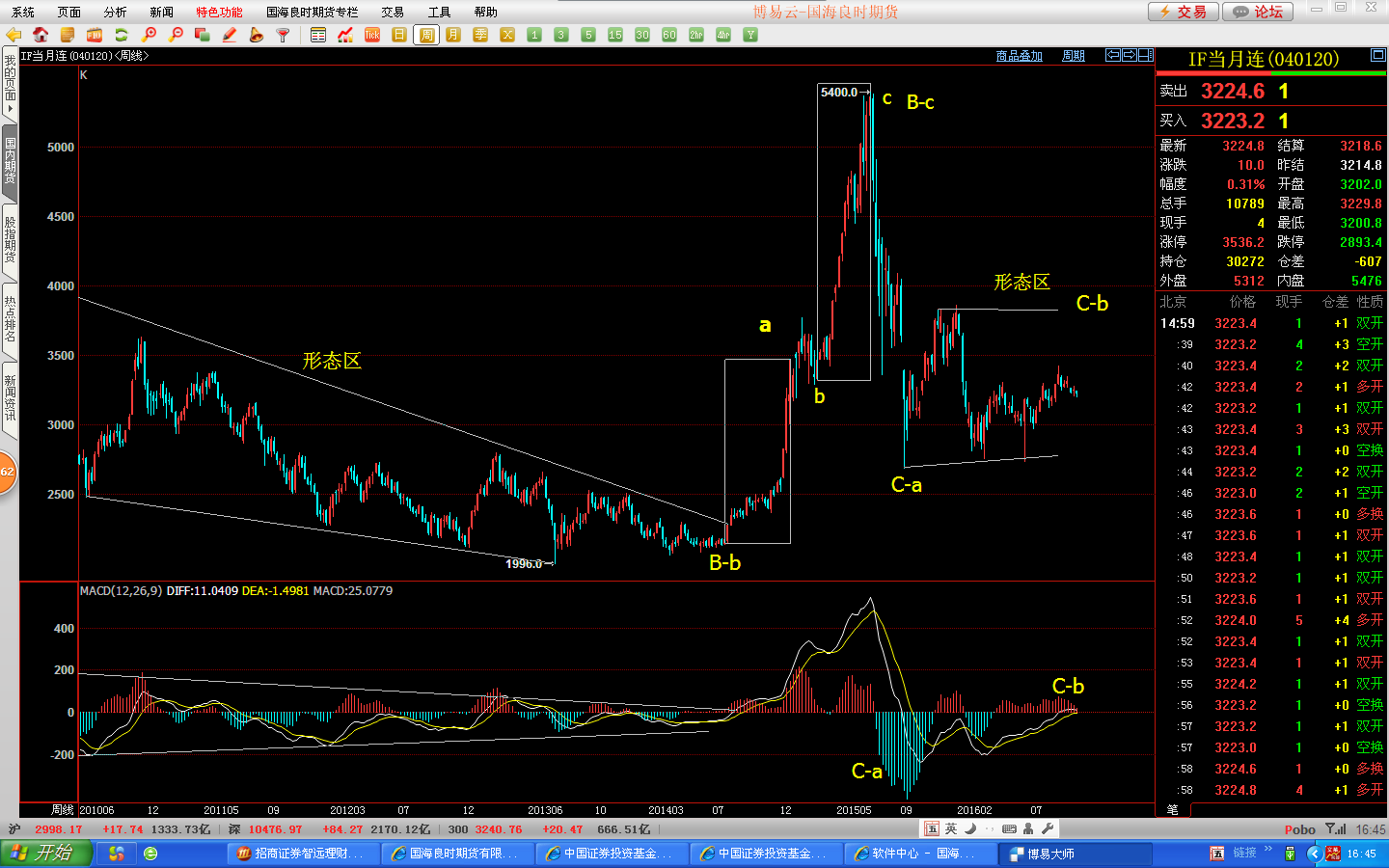The height and width of the screenshot is (868, 1389).
Task: Show the trend line chart icon
Action: pos(345,35)
